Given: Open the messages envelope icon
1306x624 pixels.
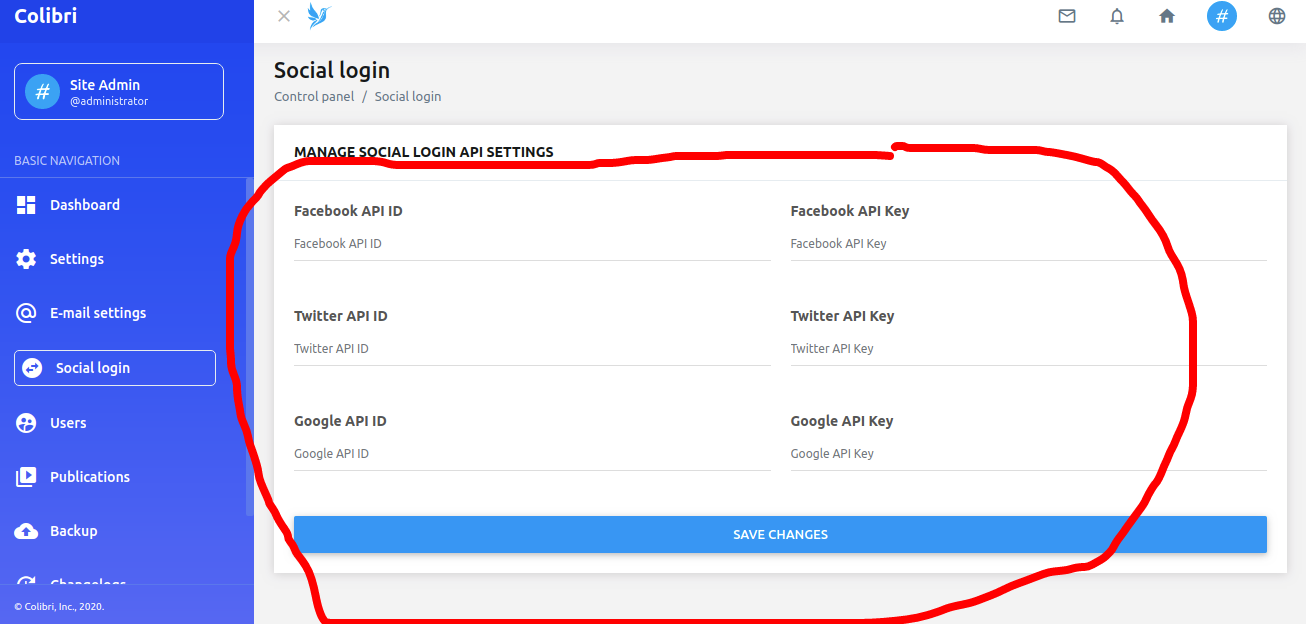Looking at the screenshot, I should pos(1067,16).
